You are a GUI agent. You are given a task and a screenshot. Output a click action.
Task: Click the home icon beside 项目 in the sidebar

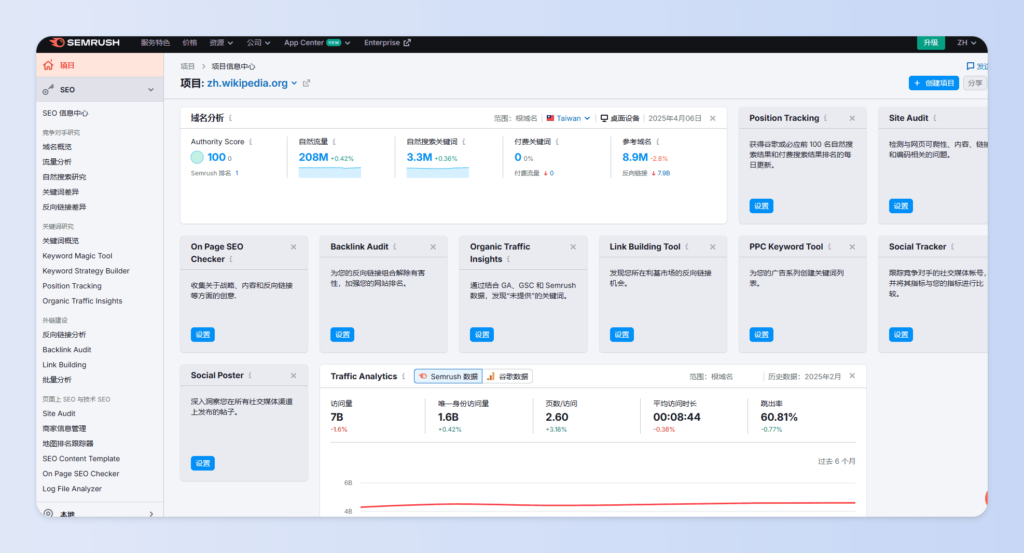(48, 65)
